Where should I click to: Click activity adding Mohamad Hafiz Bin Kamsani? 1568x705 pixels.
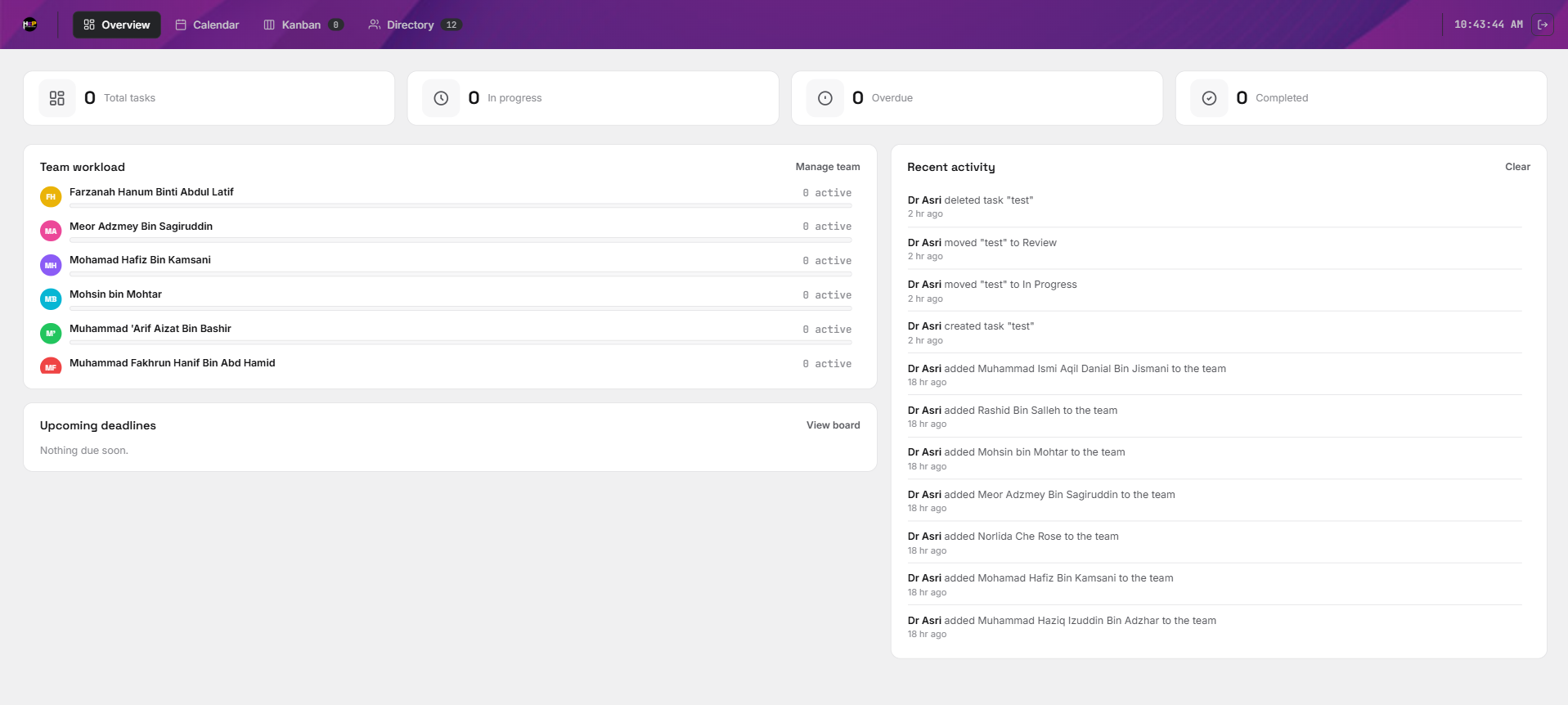tap(1215, 585)
